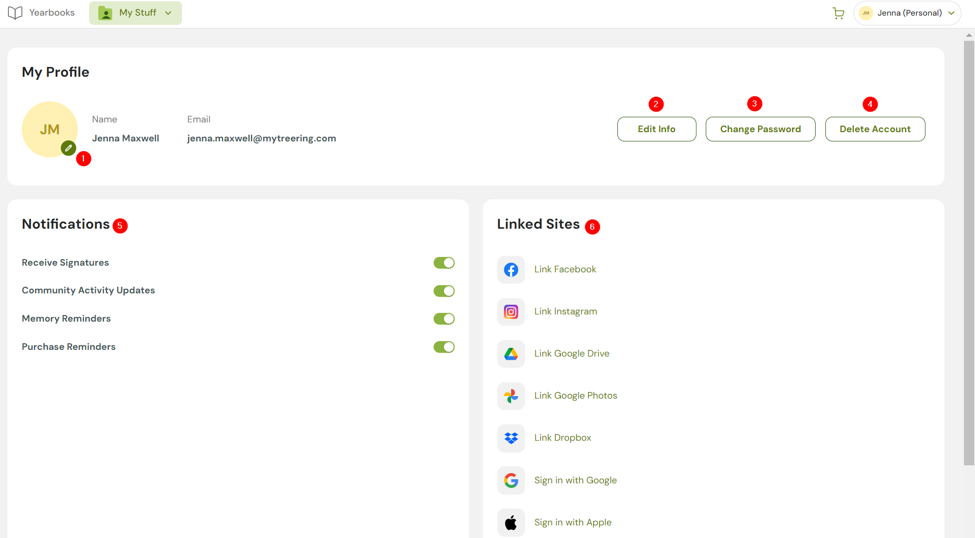Viewport: 975px width, 538px height.
Task: Select the Delete Account button
Action: pos(874,129)
